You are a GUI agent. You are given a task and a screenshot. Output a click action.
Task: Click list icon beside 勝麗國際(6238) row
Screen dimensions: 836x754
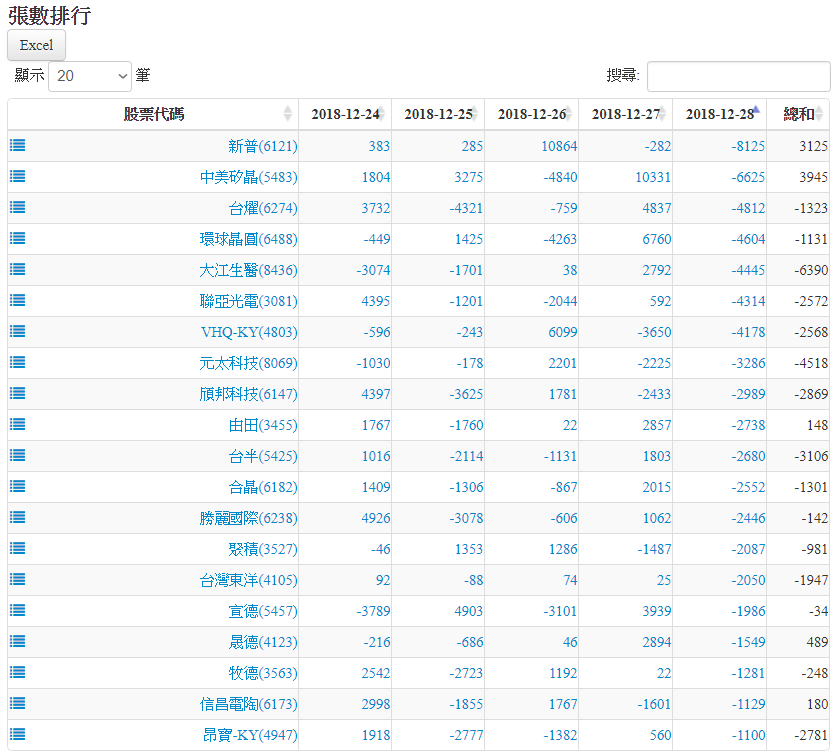point(18,517)
